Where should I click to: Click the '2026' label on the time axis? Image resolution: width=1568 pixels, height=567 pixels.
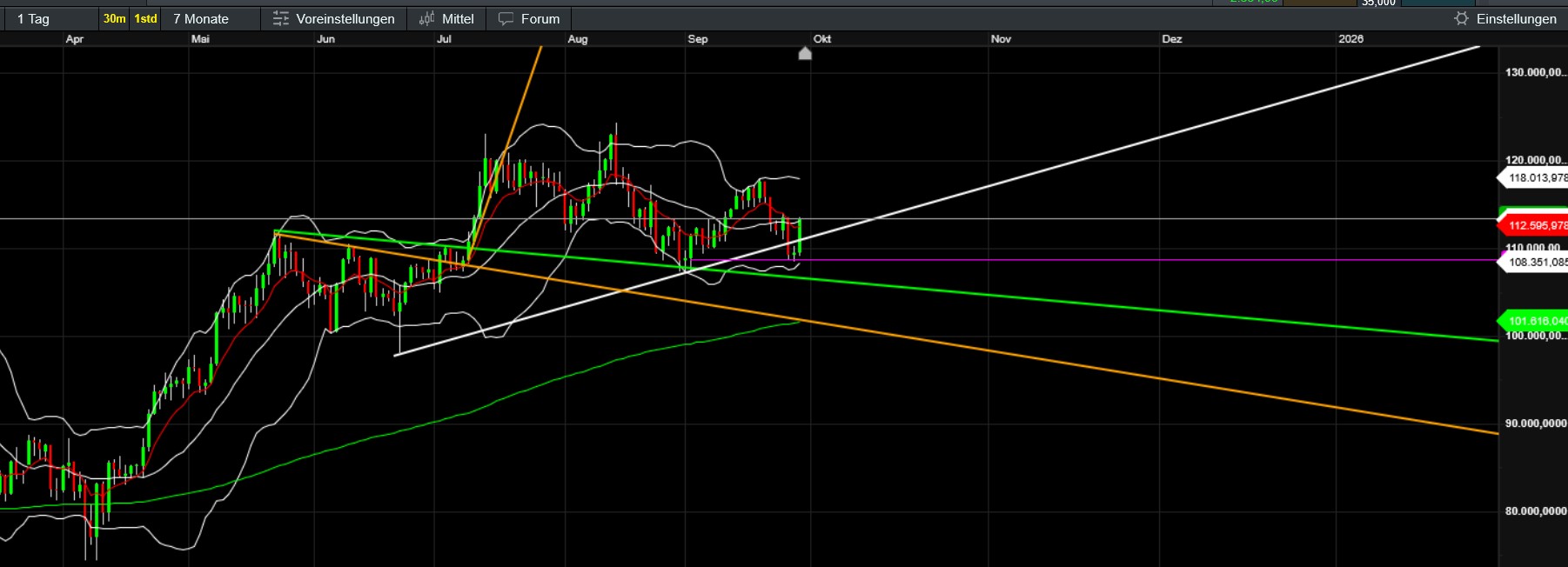(1350, 39)
